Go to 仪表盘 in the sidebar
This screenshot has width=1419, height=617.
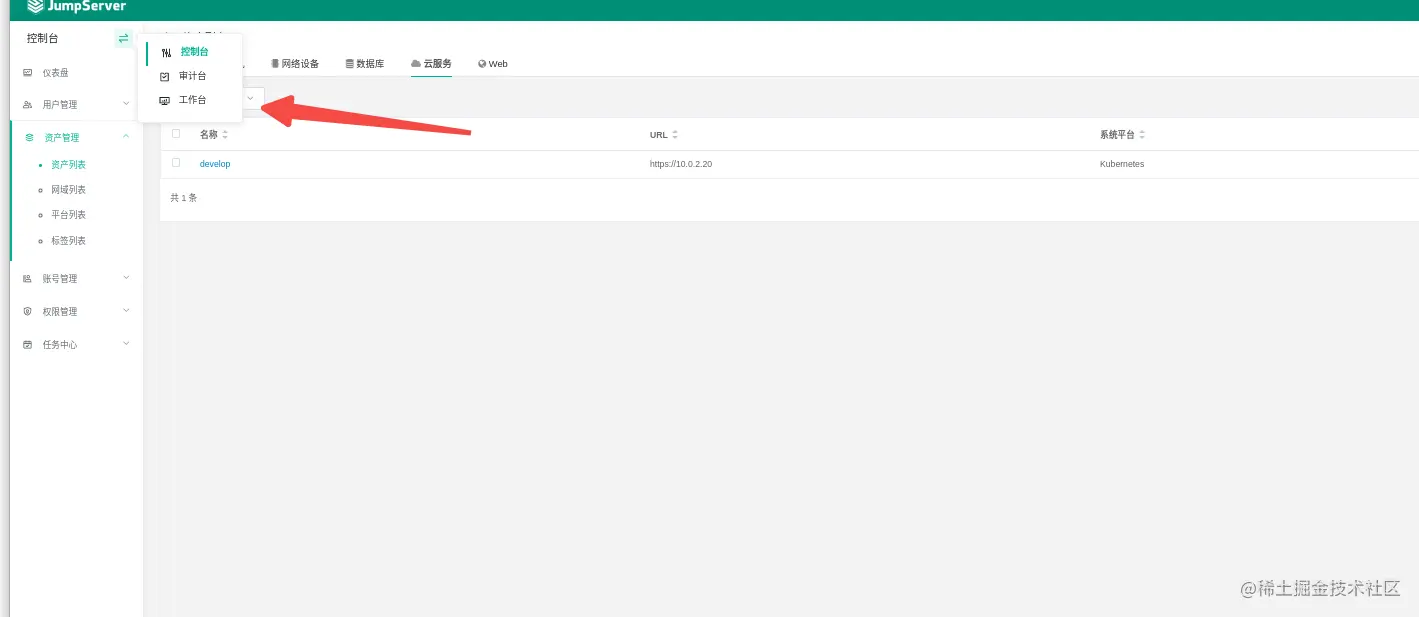[x=55, y=73]
